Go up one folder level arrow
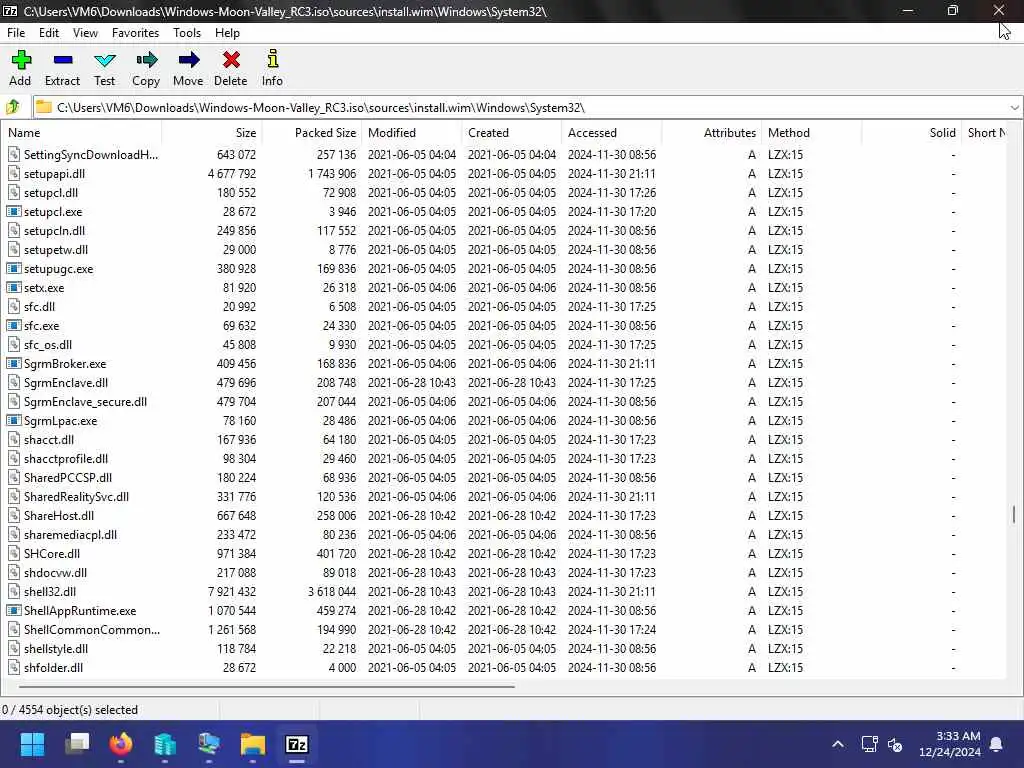 pyautogui.click(x=13, y=107)
